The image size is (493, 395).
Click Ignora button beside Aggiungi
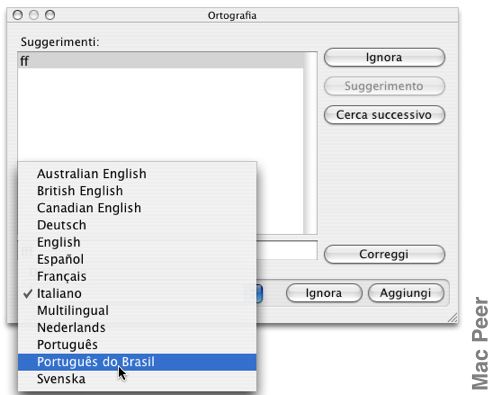pyautogui.click(x=324, y=293)
